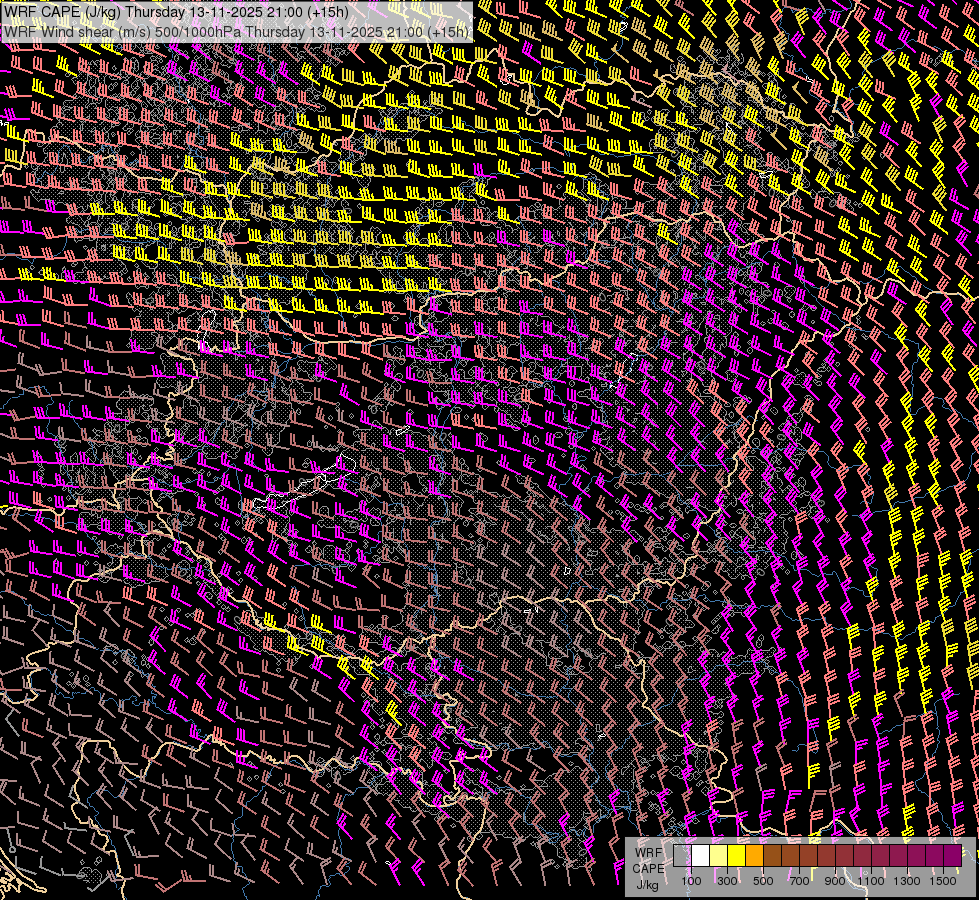The height and width of the screenshot is (900, 979).
Task: Click the leftmost gray transparent legend swatch
Action: pos(682,856)
